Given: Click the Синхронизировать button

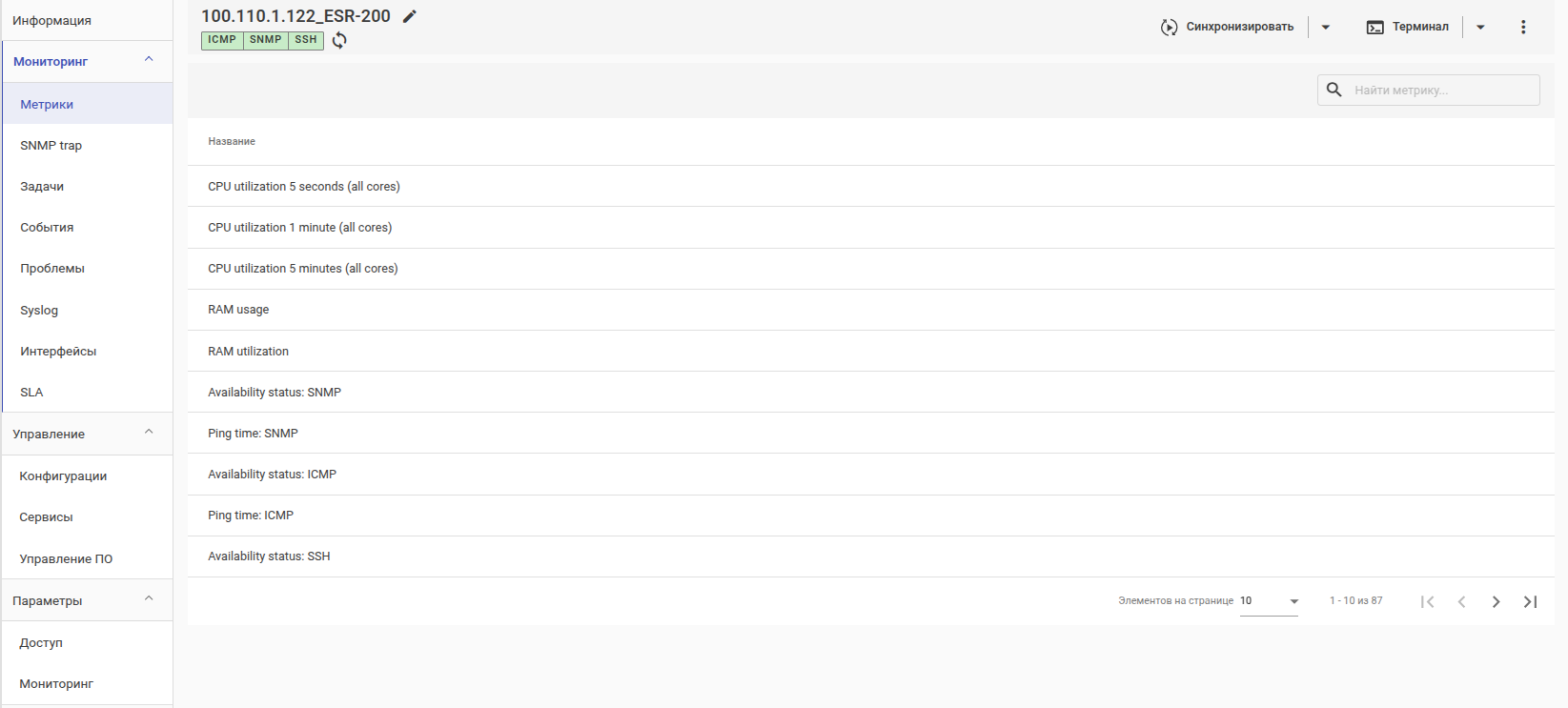Looking at the screenshot, I should 1228,28.
